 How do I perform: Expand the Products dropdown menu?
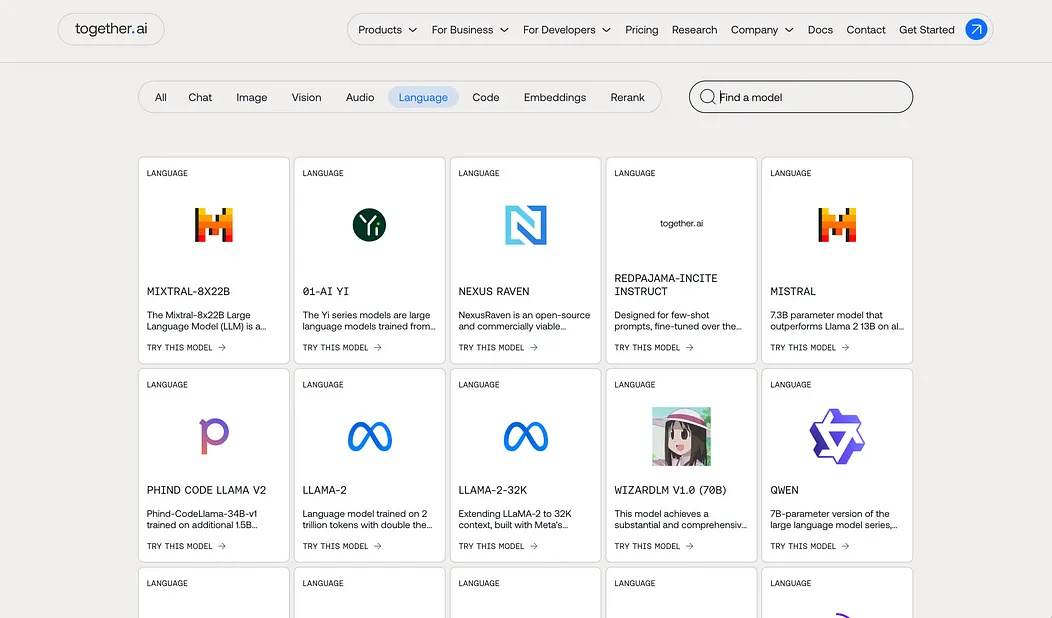(x=387, y=30)
